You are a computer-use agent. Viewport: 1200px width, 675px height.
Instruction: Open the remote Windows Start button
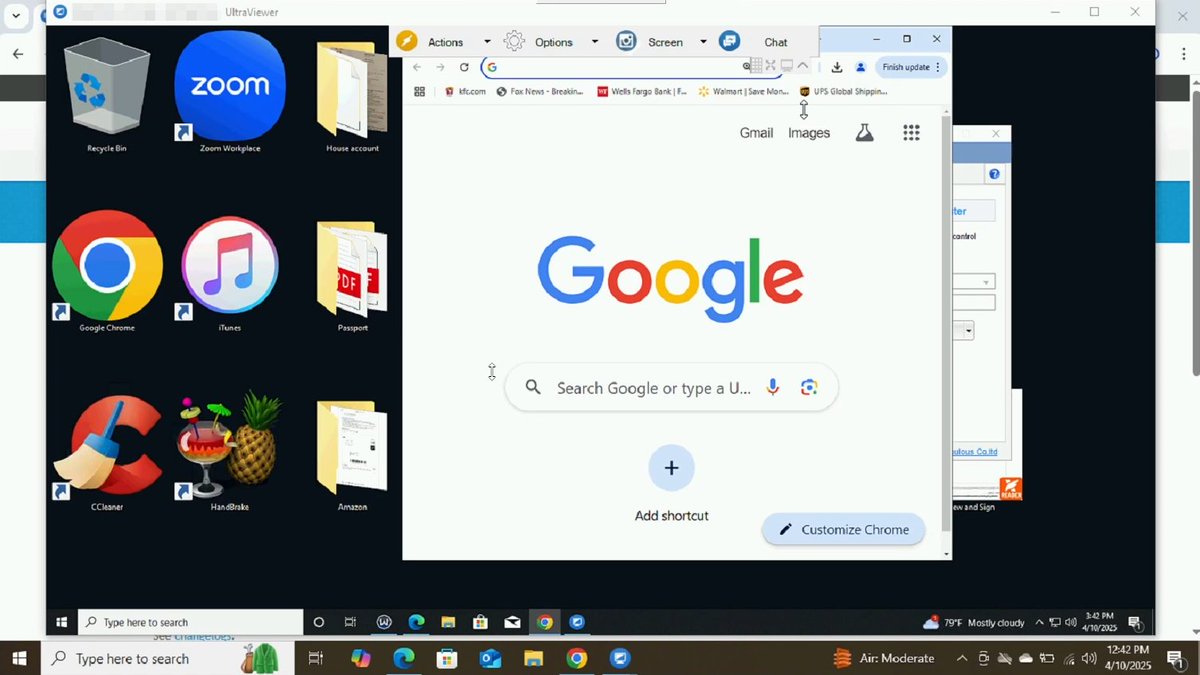pyautogui.click(x=61, y=622)
